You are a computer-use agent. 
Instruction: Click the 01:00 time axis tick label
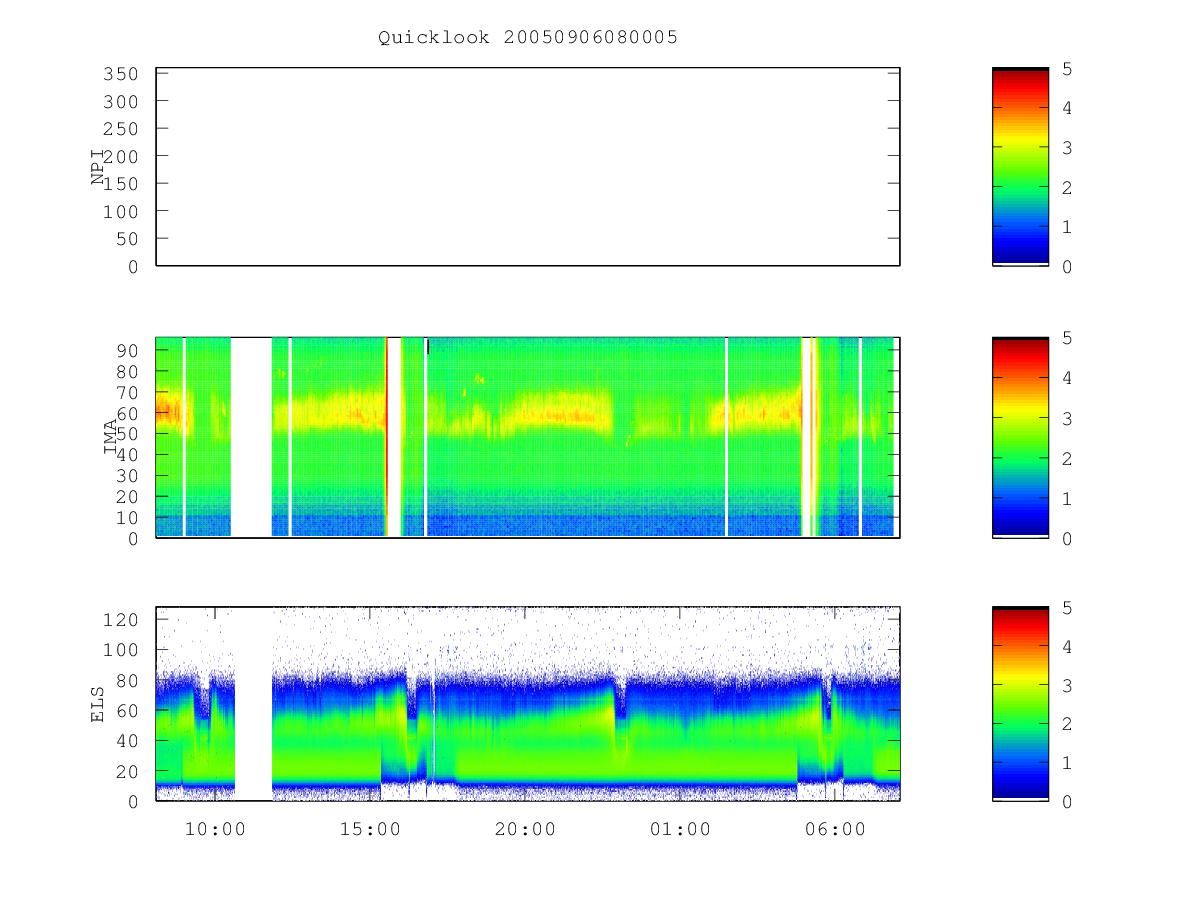coord(680,829)
